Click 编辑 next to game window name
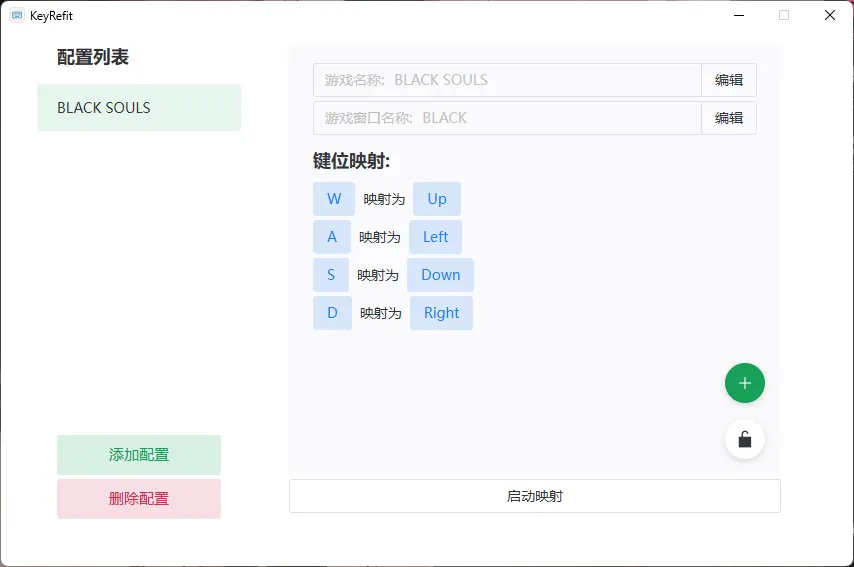This screenshot has height=567, width=854. [x=728, y=118]
